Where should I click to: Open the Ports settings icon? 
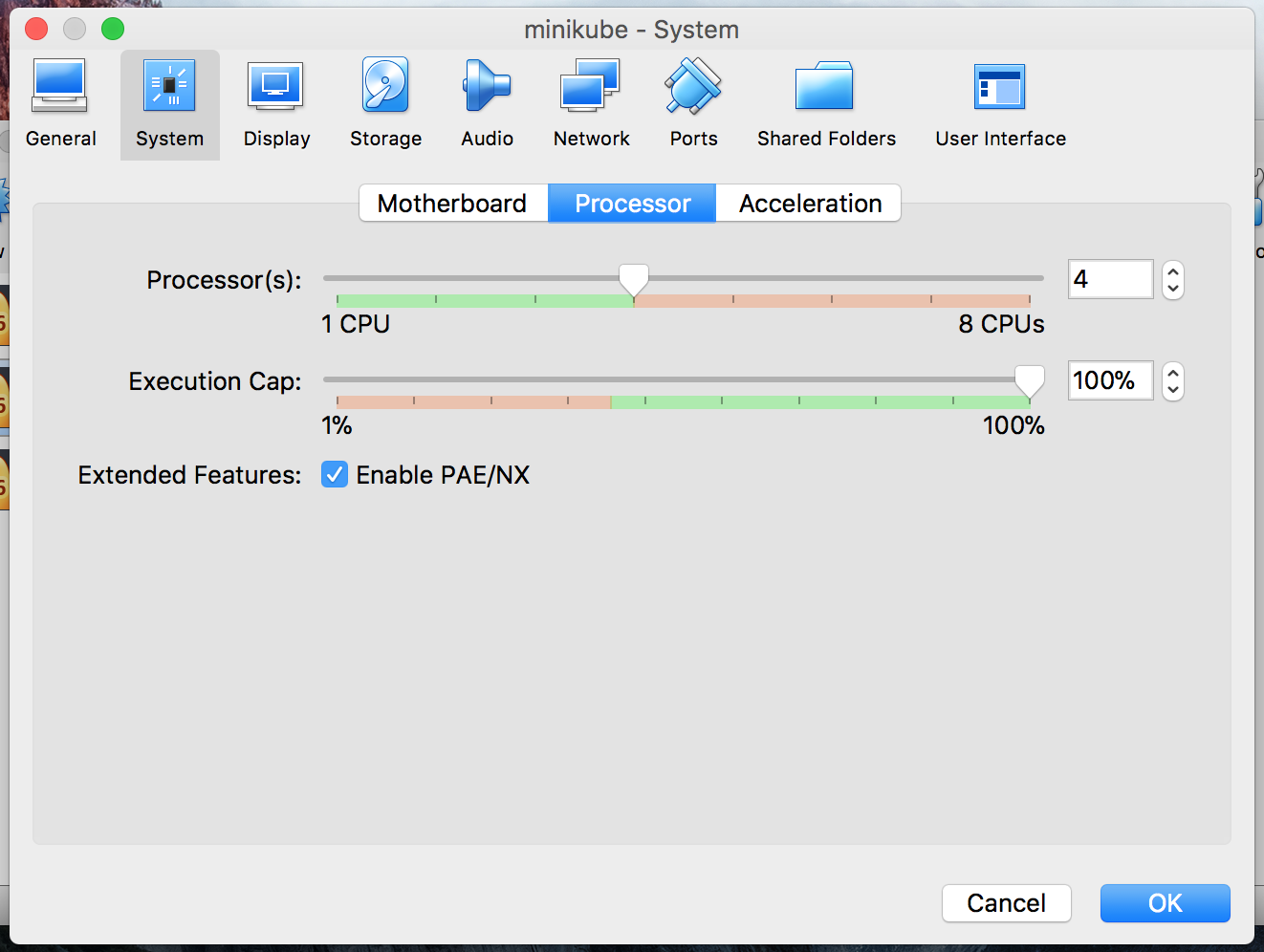pyautogui.click(x=693, y=88)
